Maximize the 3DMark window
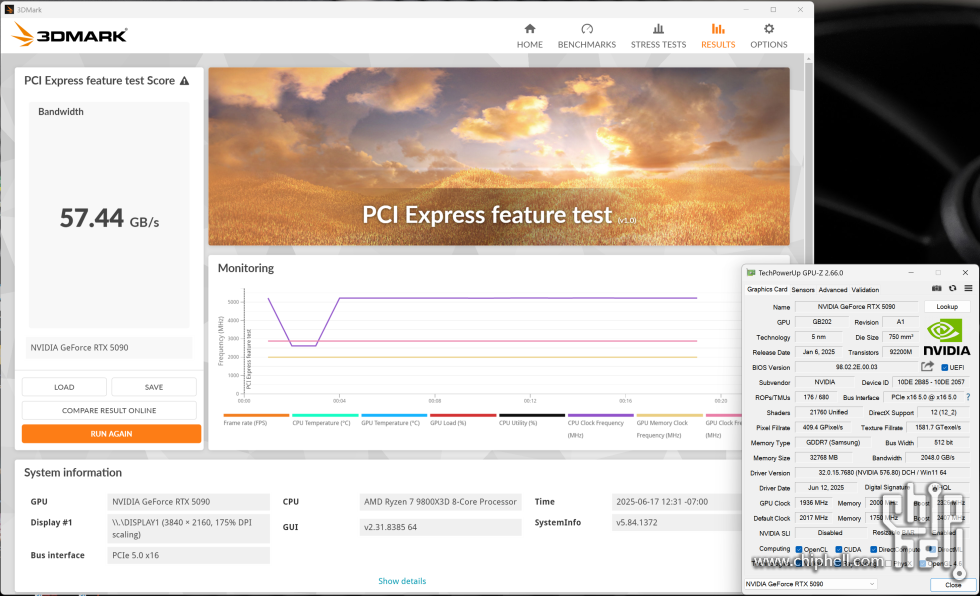The height and width of the screenshot is (596, 980). [773, 9]
